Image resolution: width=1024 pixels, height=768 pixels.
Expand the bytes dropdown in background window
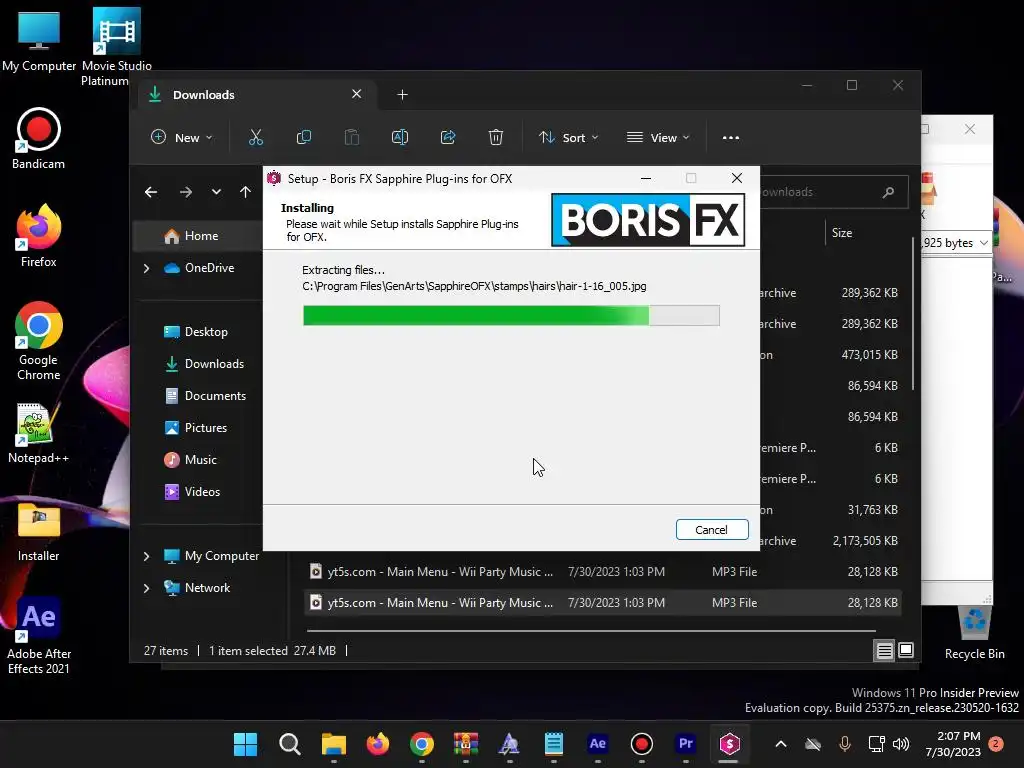coord(984,243)
